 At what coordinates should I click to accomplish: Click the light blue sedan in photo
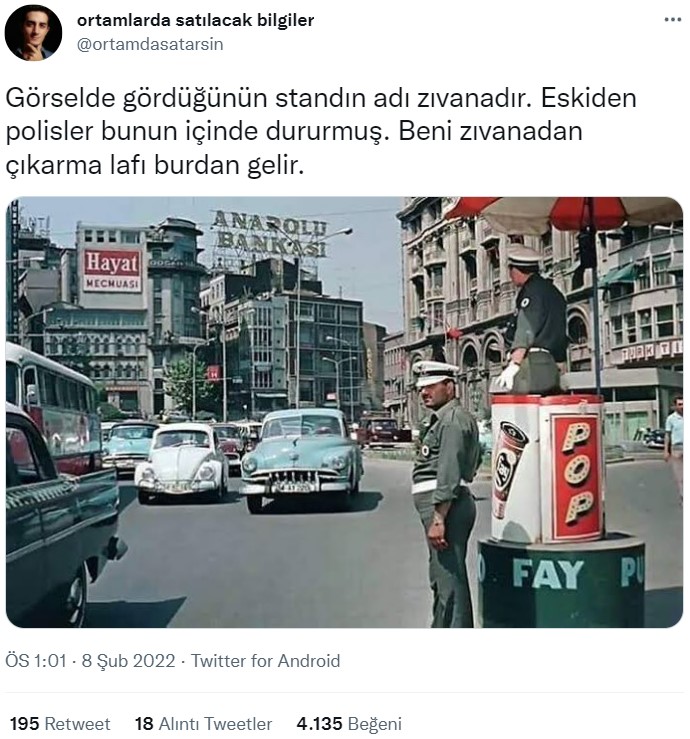click(302, 458)
